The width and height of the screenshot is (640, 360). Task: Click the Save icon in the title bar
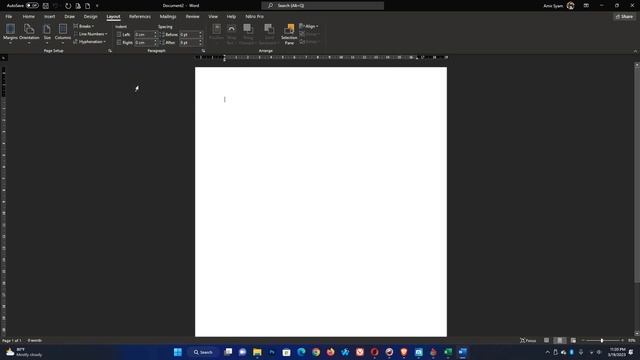point(46,6)
